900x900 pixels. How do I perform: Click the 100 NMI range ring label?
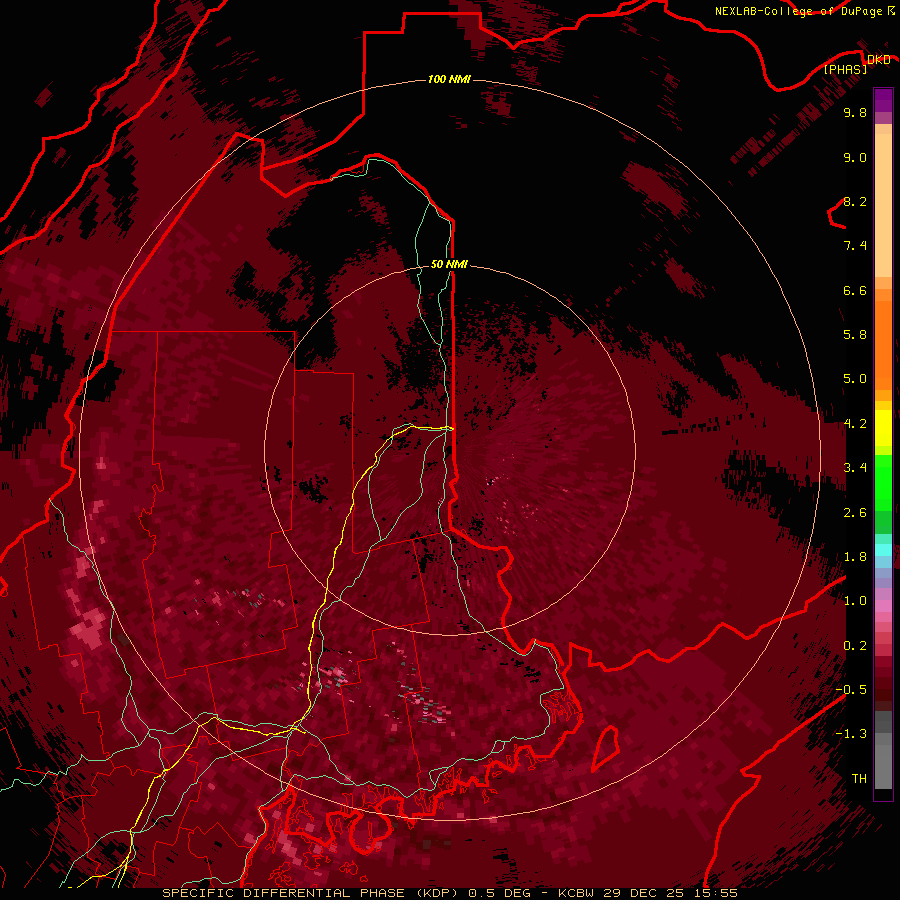[x=449, y=79]
